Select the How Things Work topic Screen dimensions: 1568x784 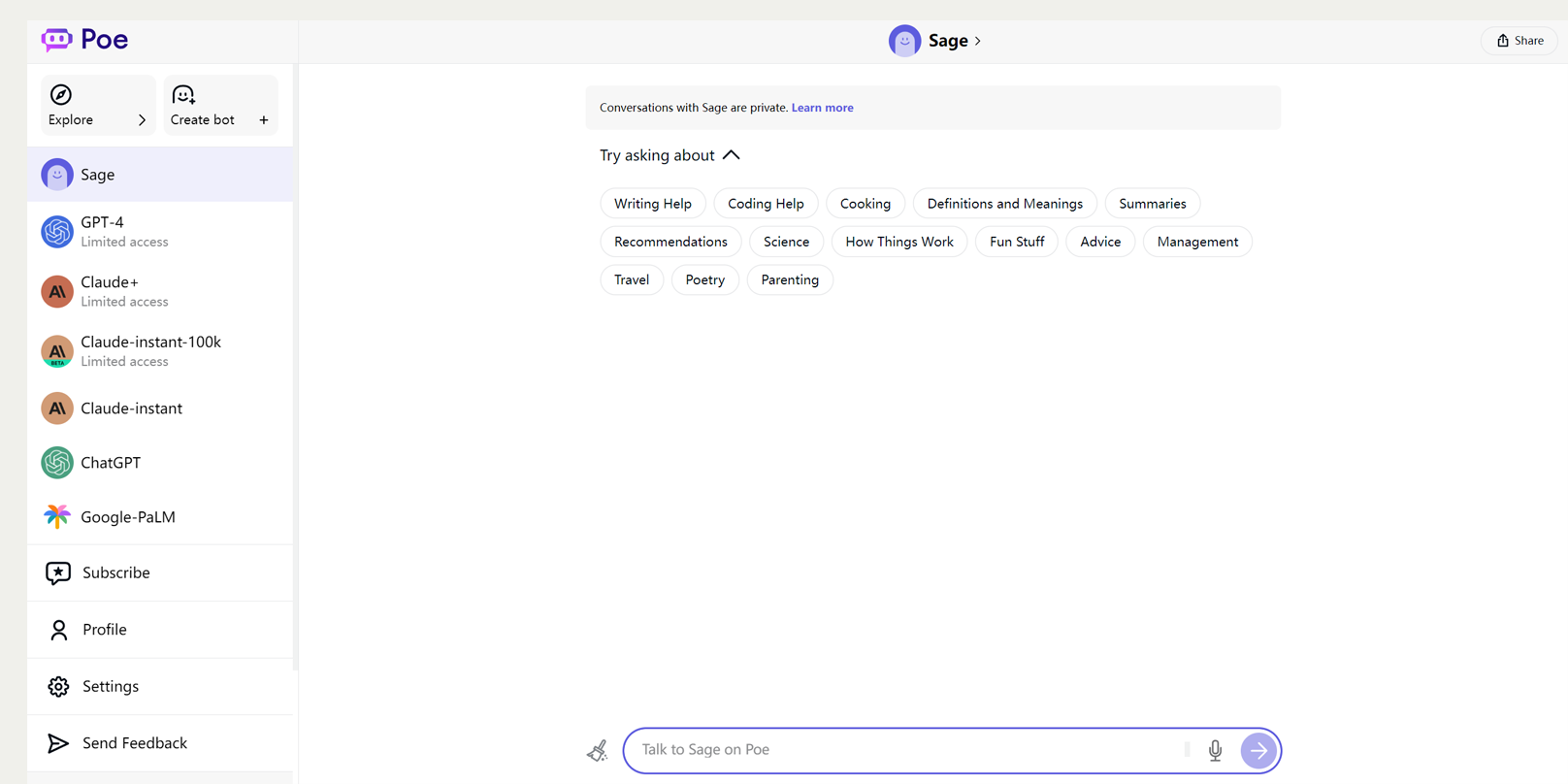(899, 242)
